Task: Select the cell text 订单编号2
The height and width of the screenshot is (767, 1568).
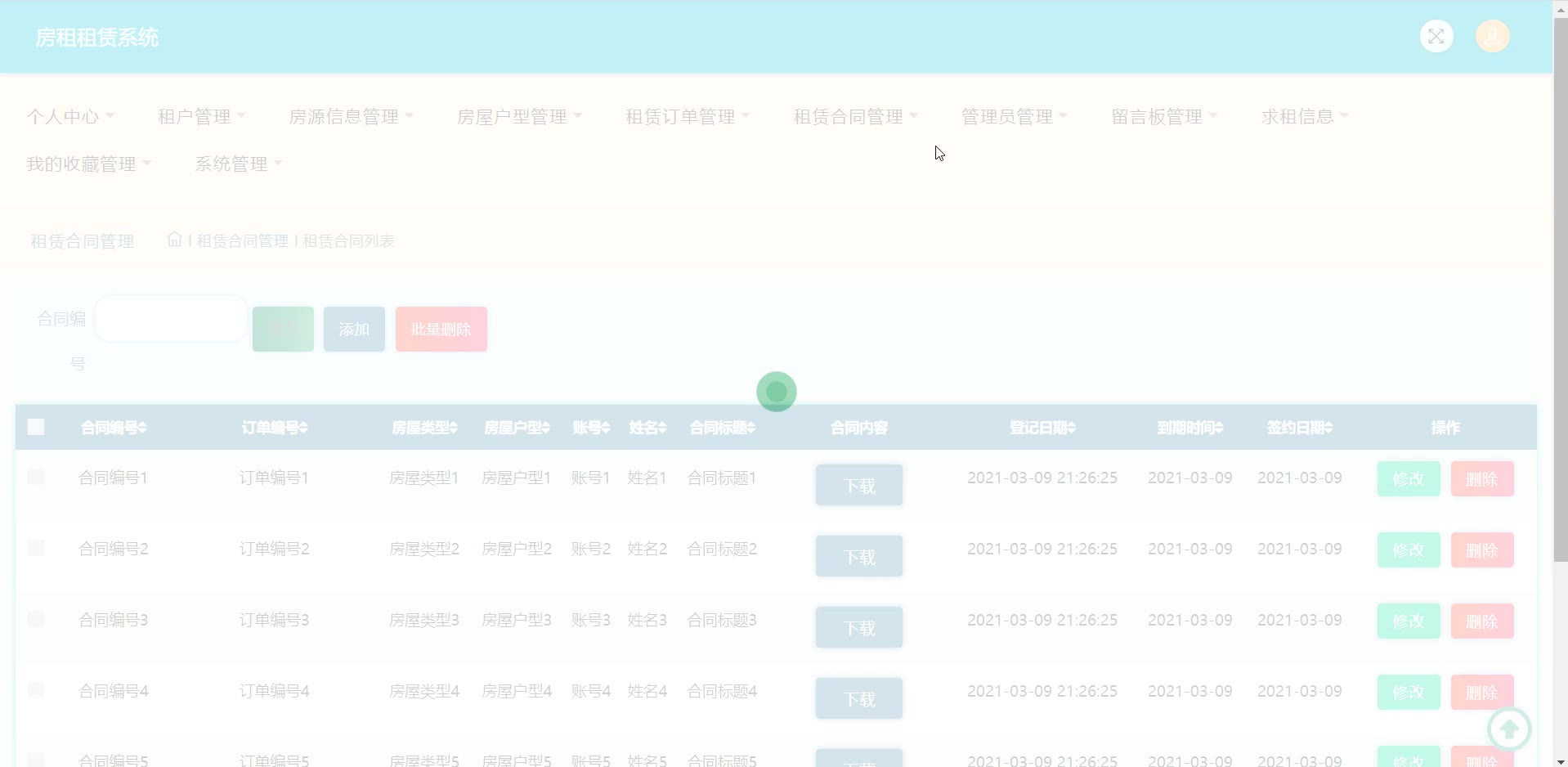Action: point(274,549)
